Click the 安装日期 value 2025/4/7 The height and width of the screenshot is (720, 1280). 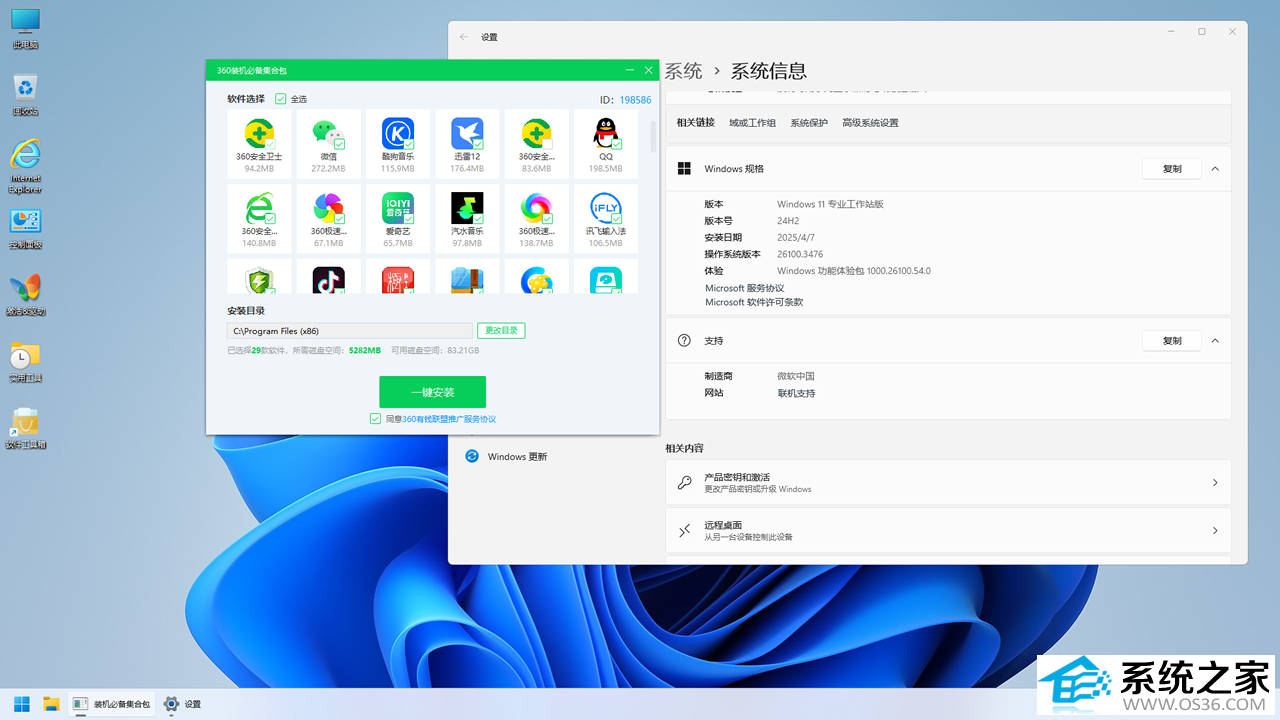pos(798,237)
